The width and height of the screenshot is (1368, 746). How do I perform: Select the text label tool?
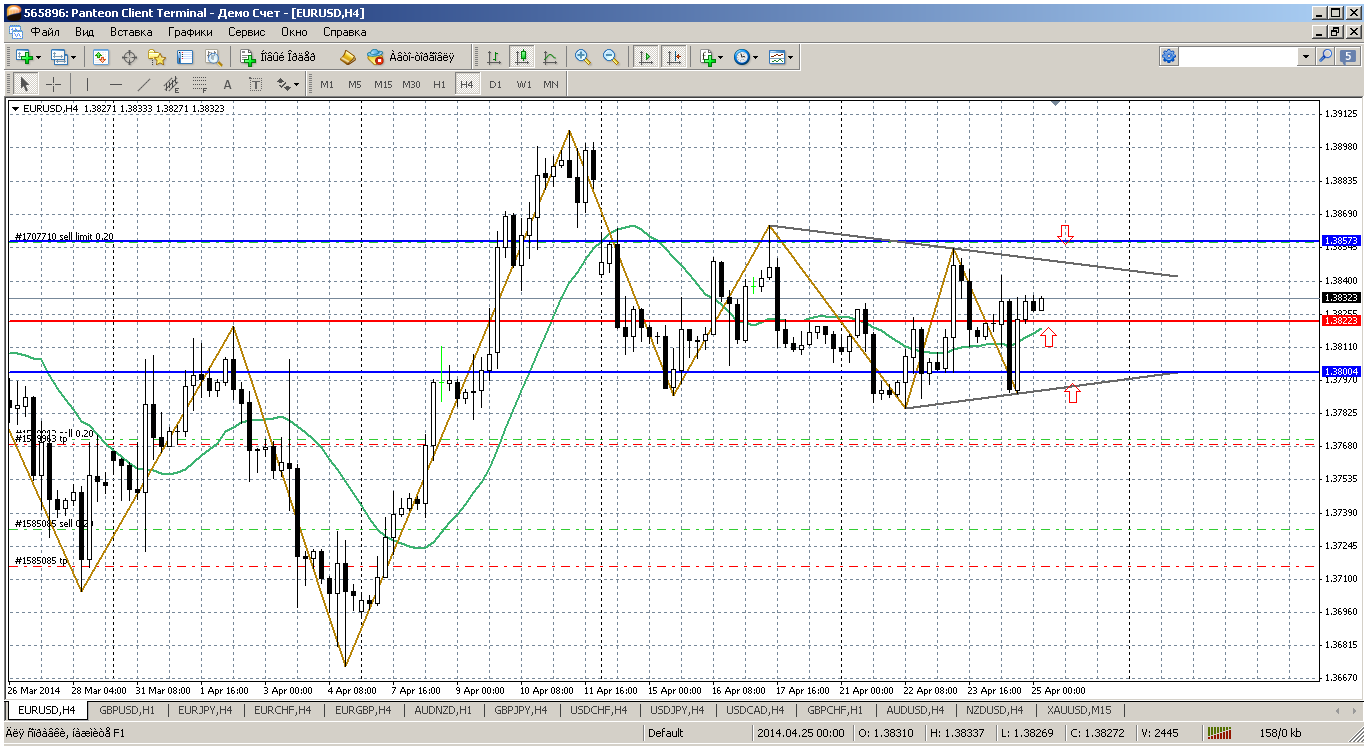point(227,84)
